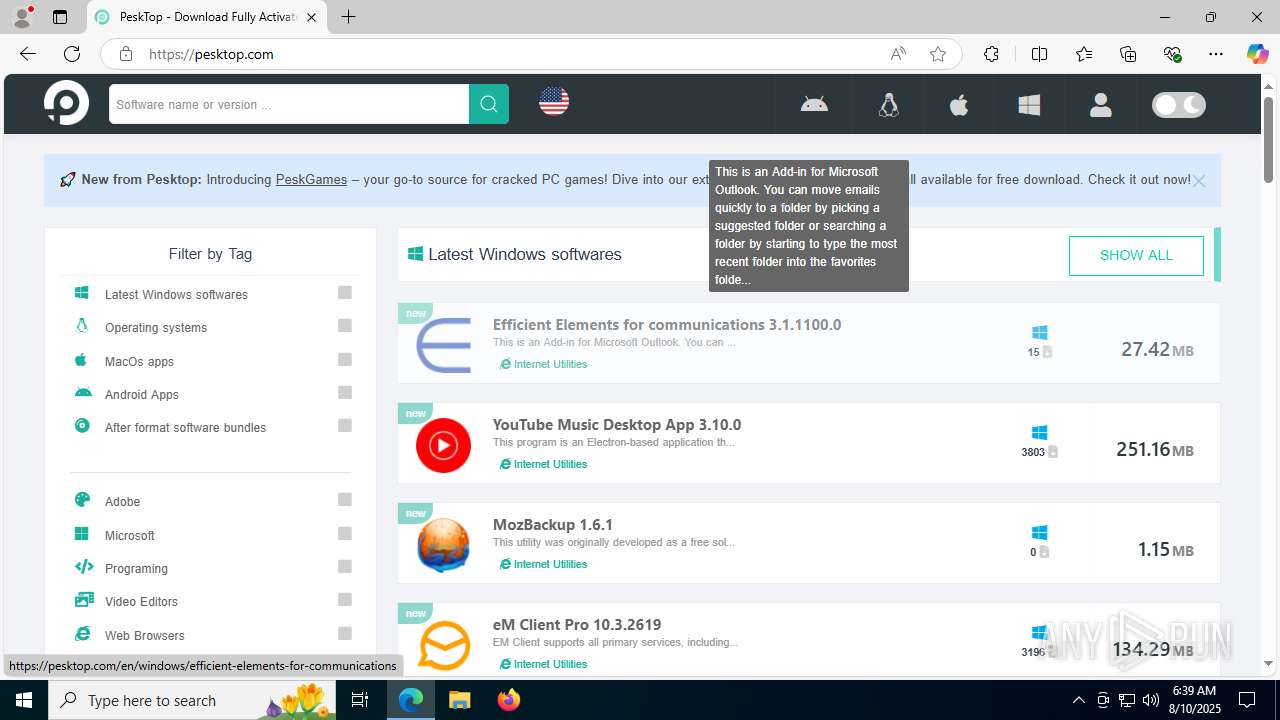Select the Microsoft tag label
Image resolution: width=1280 pixels, height=720 pixels.
[x=130, y=536]
